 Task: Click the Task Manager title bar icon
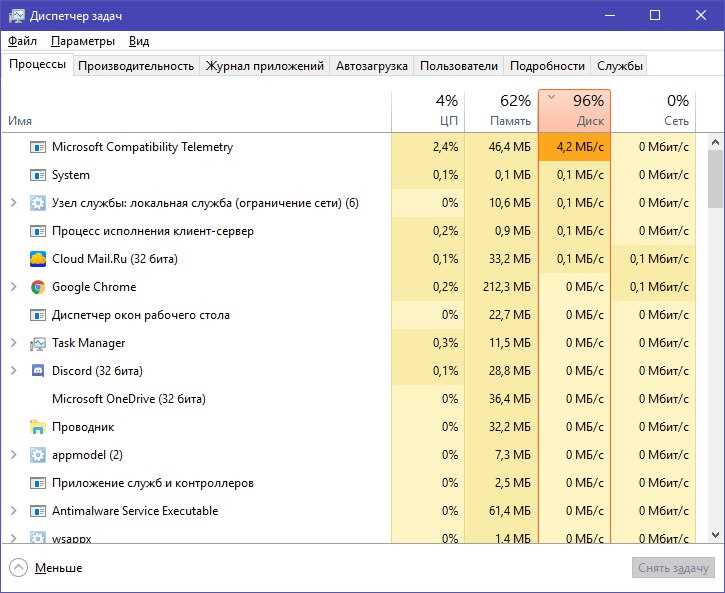(17, 16)
